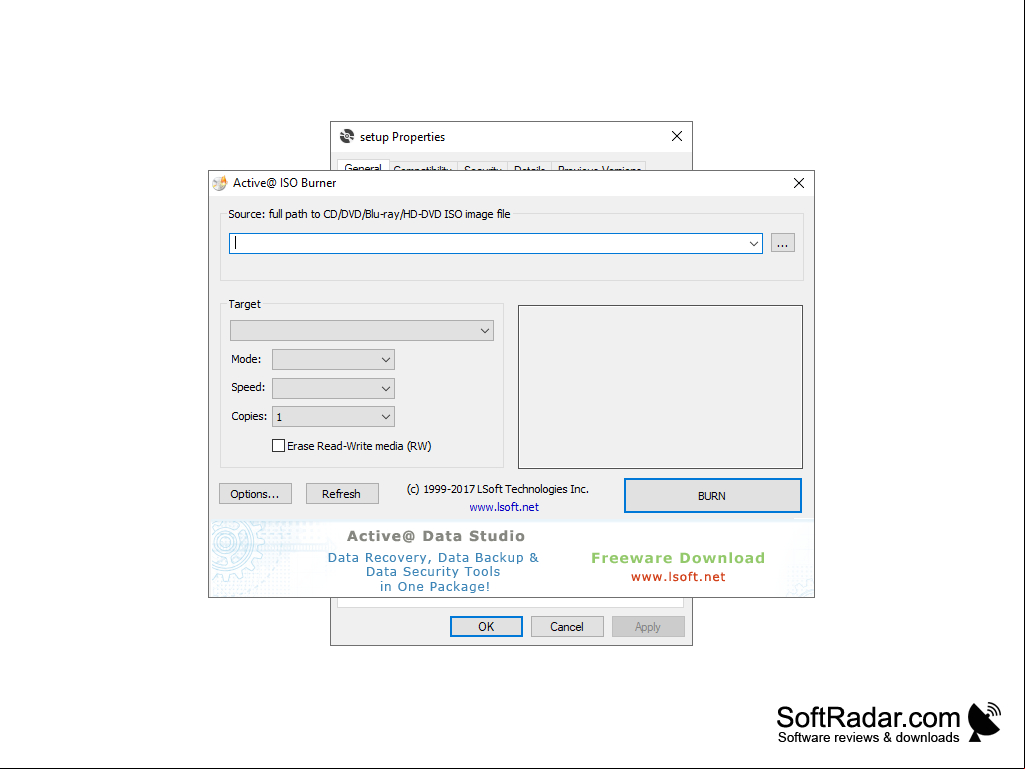Screen dimensions: 1025x769
Task: Click the "Data Recovery, Data Backup &" banner text
Action: (x=433, y=558)
